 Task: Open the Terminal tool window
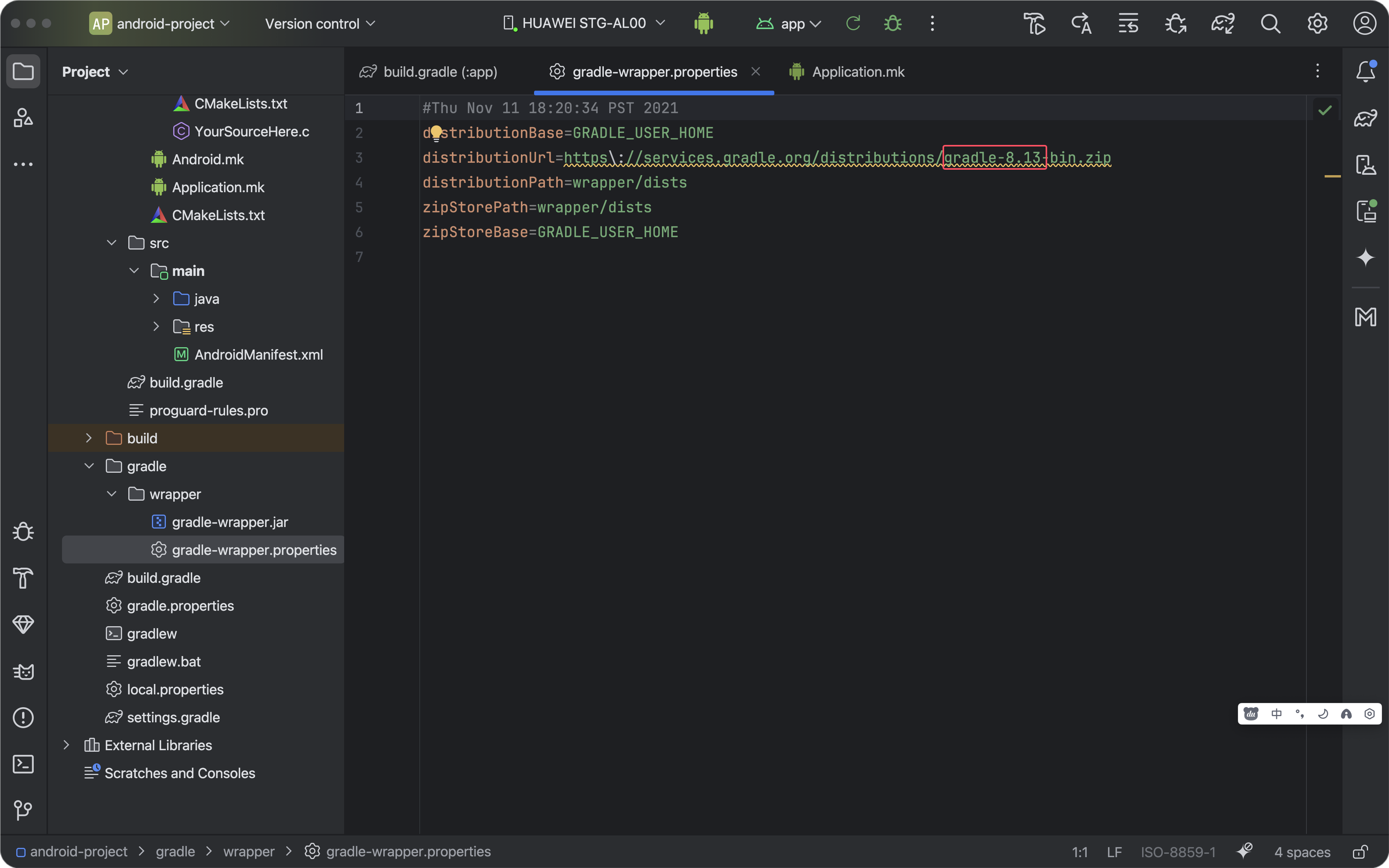pyautogui.click(x=23, y=764)
